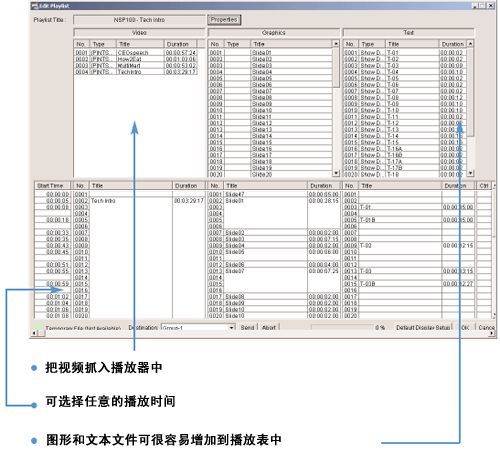This screenshot has height=454, width=500.
Task: Click the Properties button
Action: (224, 20)
